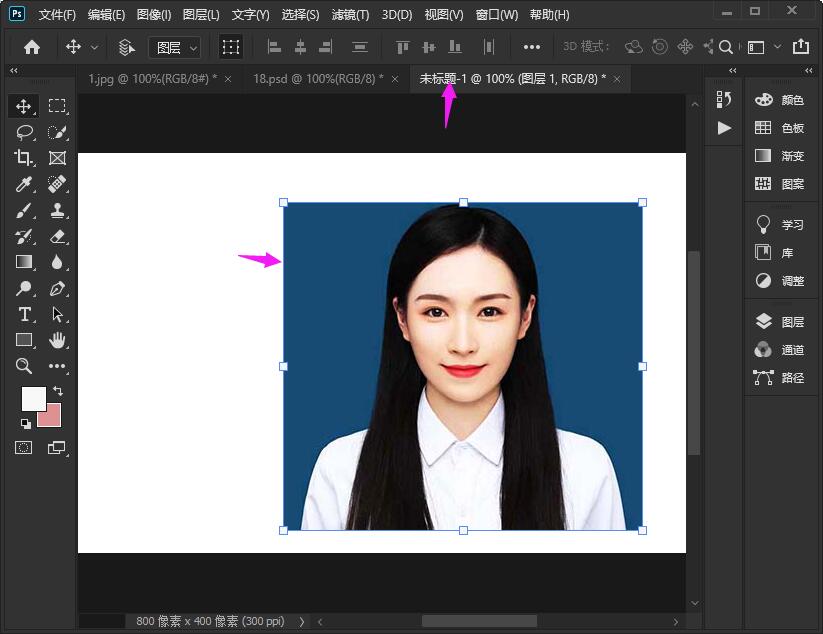Open the History panel icon
Viewport: 823px width, 634px height.
tap(724, 99)
